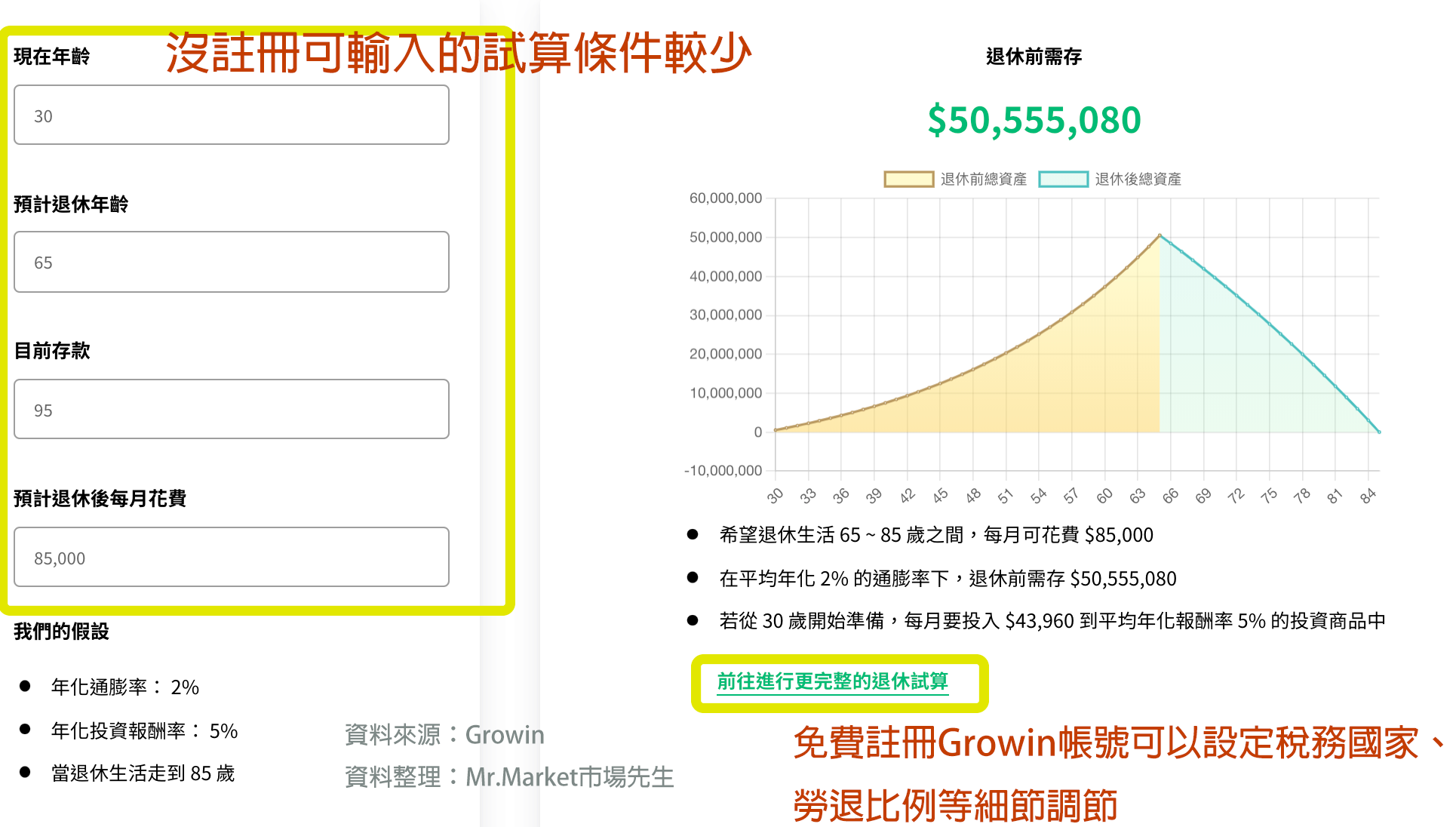This screenshot has height=827, width=1456.
Task: Click the 60,000,000 y-axis label
Action: tap(726, 198)
